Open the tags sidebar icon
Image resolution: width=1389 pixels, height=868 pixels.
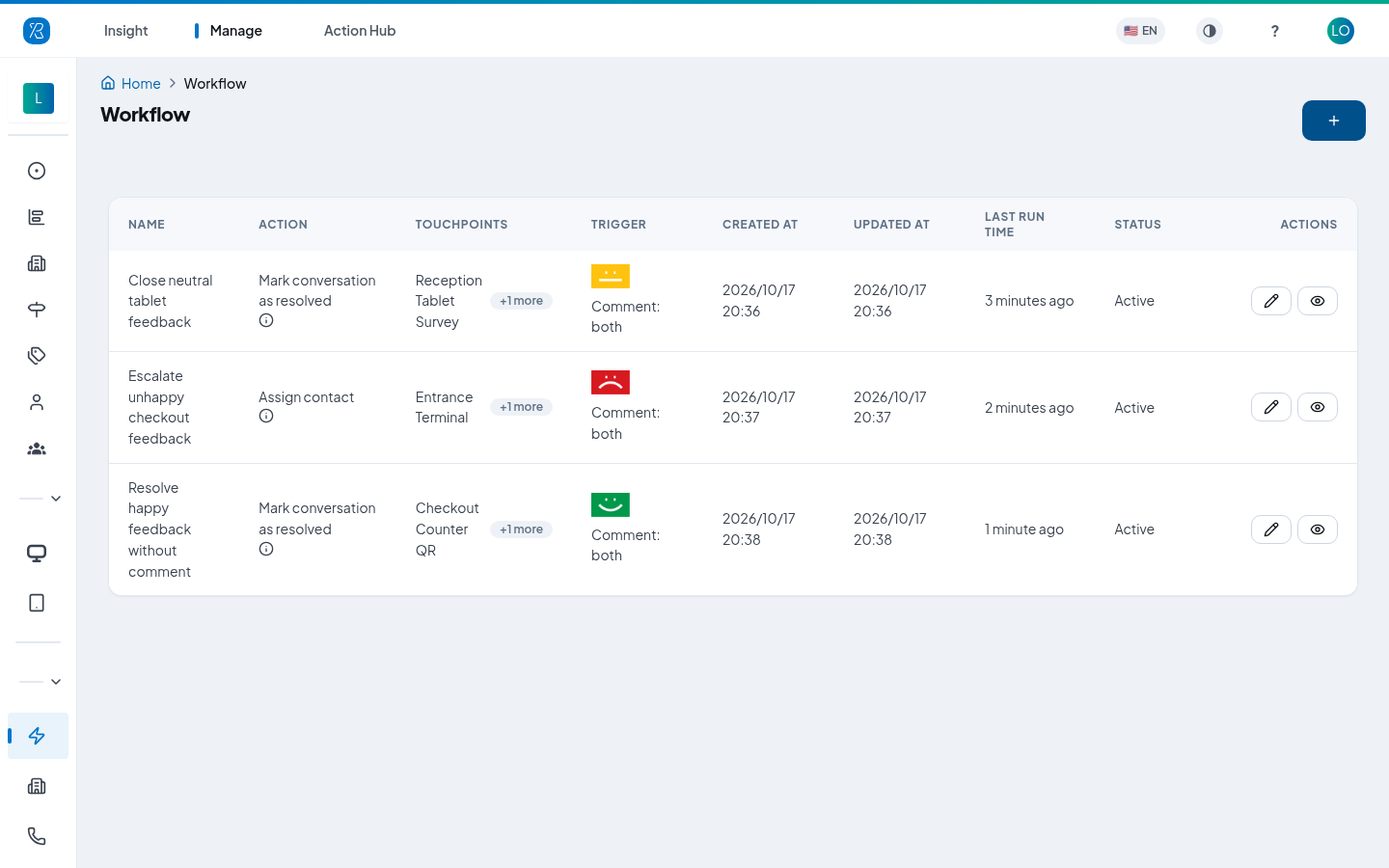click(37, 356)
